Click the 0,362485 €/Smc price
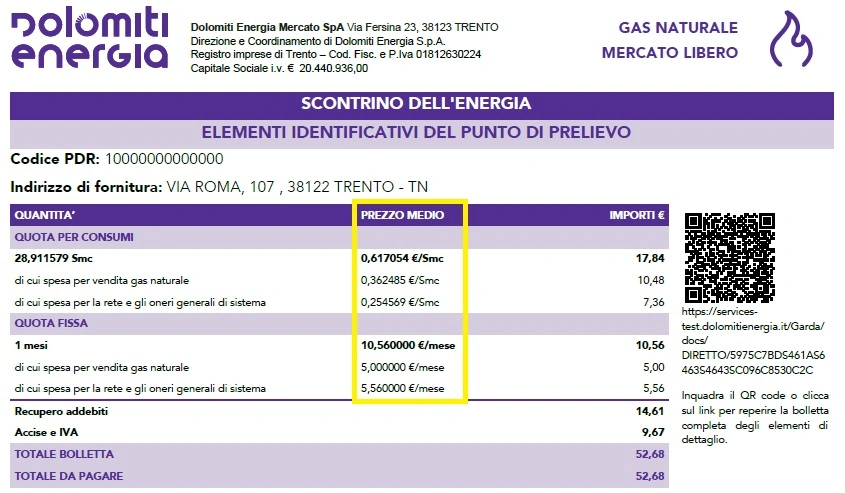The image size is (845, 493). 400,281
